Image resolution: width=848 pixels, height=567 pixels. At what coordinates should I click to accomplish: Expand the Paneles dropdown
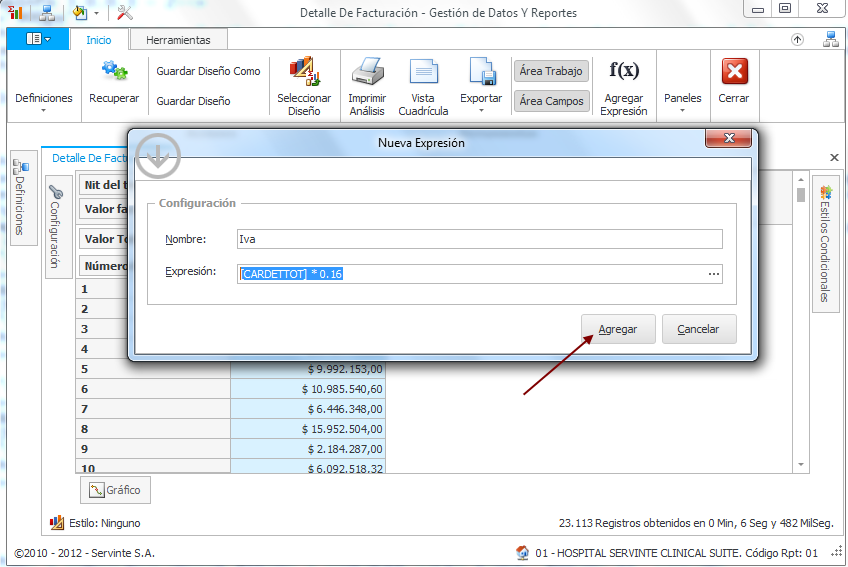(x=683, y=104)
